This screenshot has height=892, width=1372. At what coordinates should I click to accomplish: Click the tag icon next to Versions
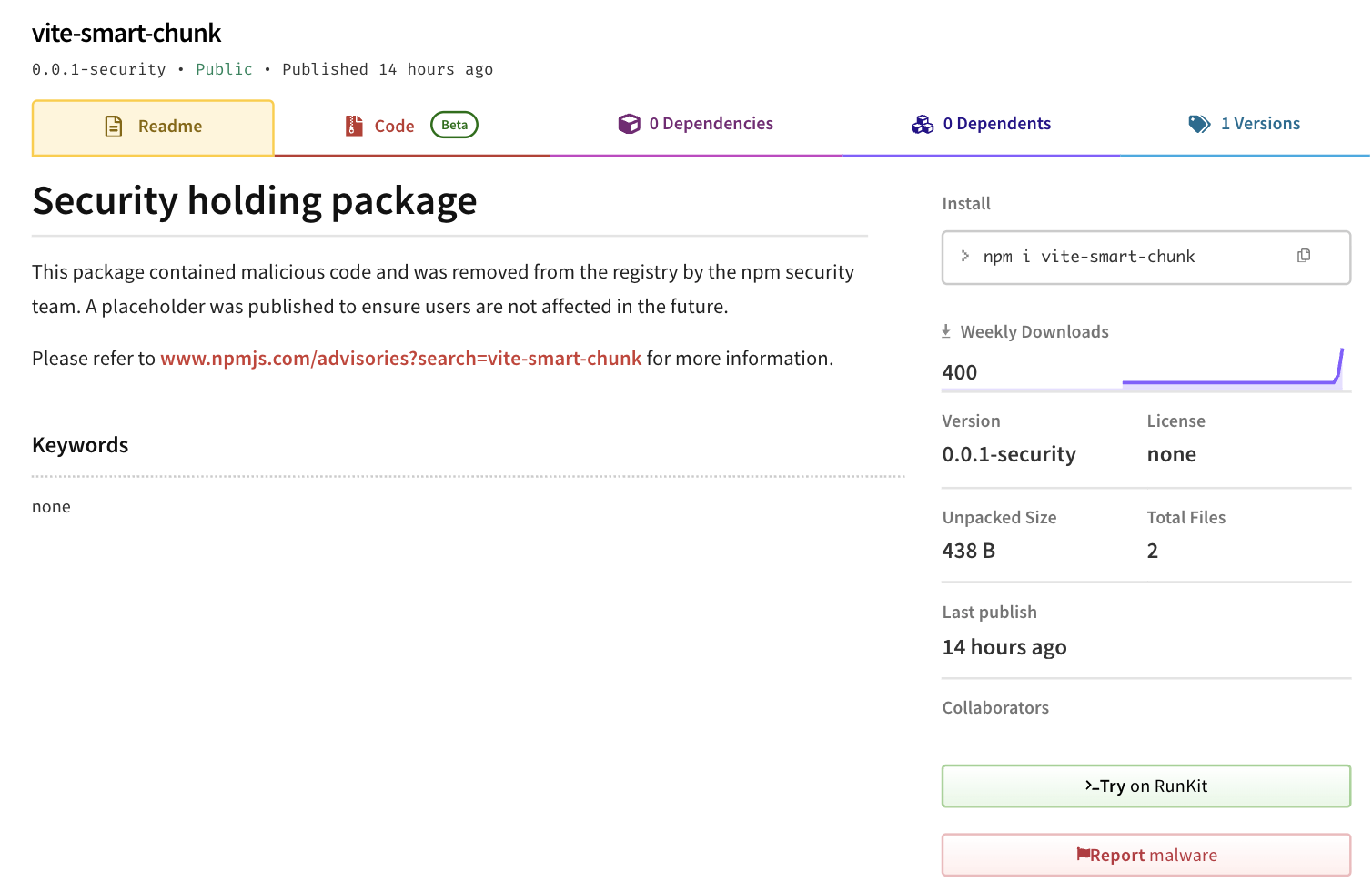pyautogui.click(x=1198, y=123)
